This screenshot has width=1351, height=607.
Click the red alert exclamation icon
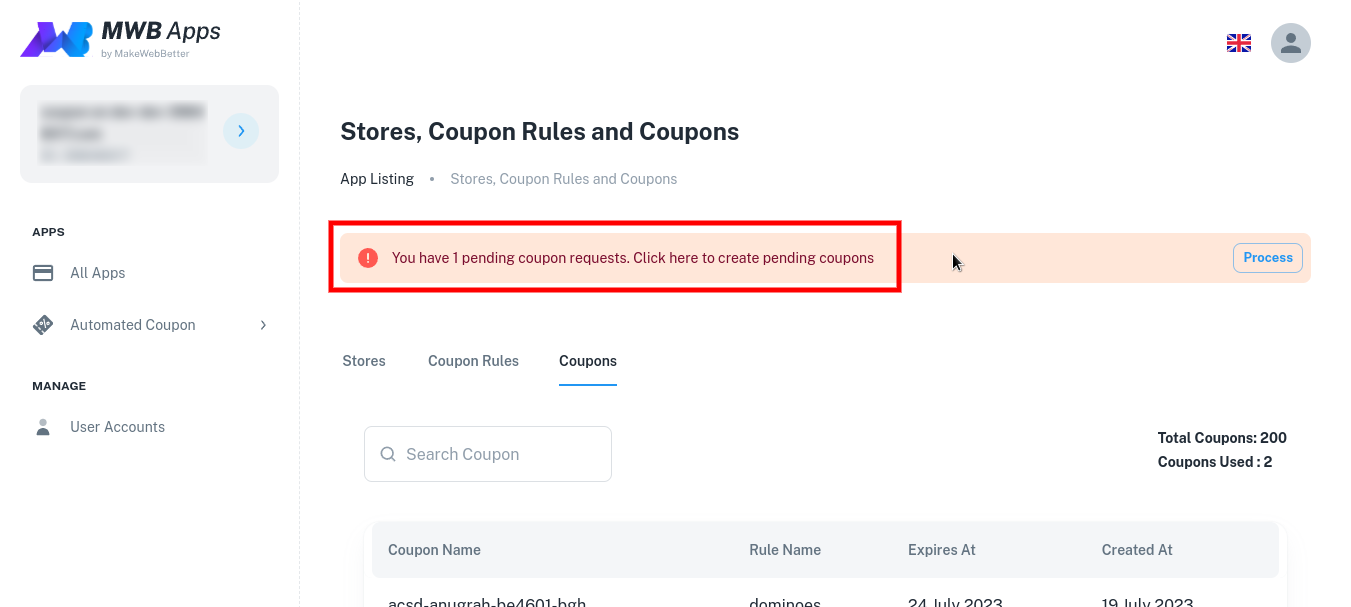[368, 258]
